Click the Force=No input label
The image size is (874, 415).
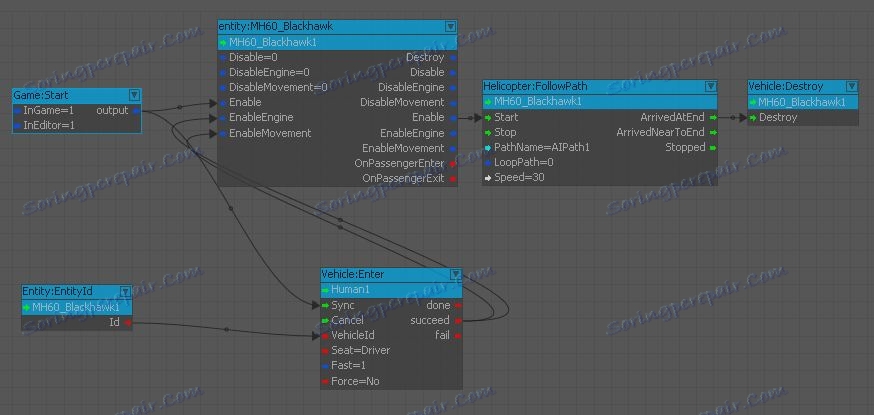tap(355, 381)
